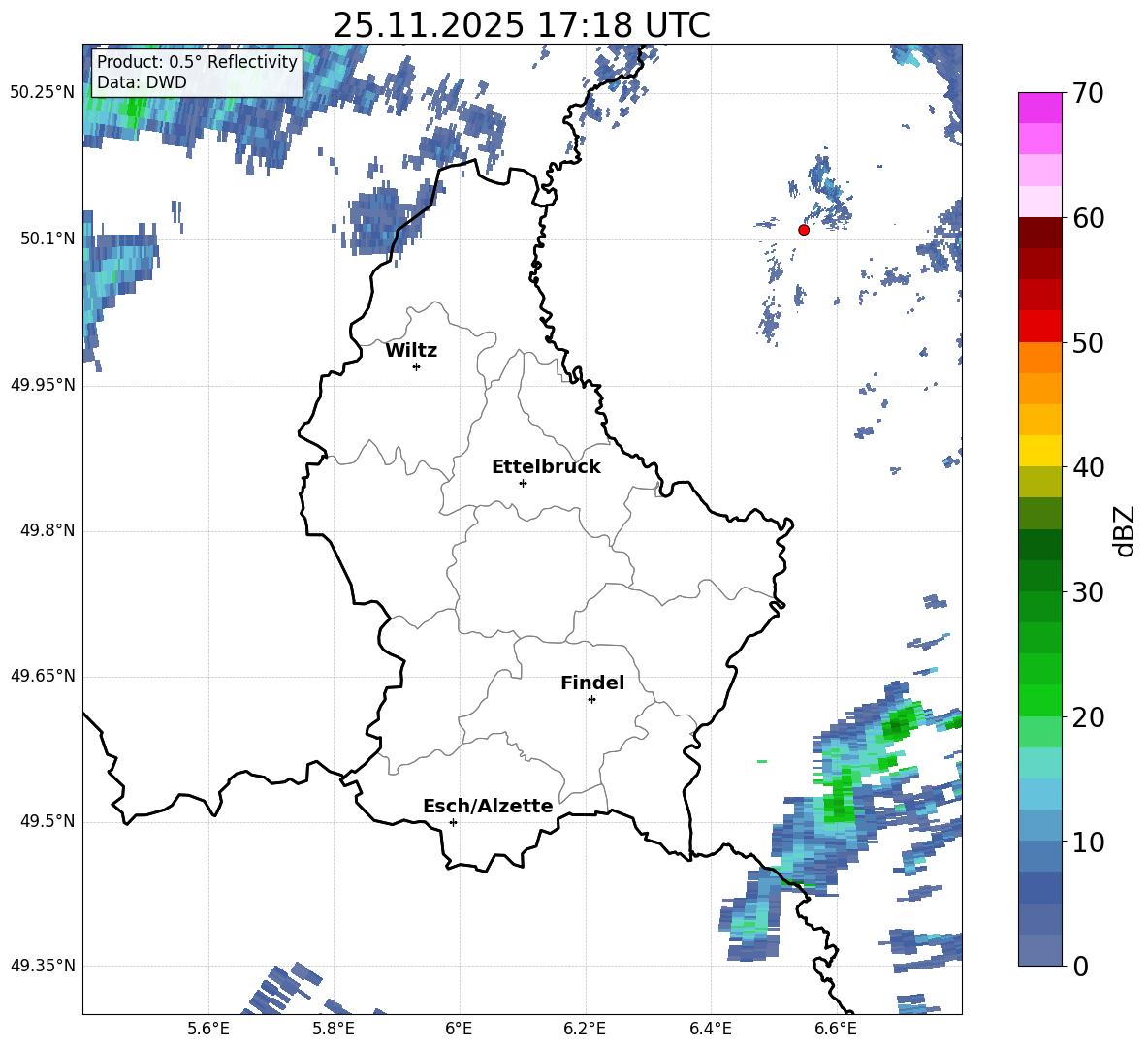The height and width of the screenshot is (1048, 1148).
Task: Click the 6.2°E longitude label
Action: (585, 1029)
